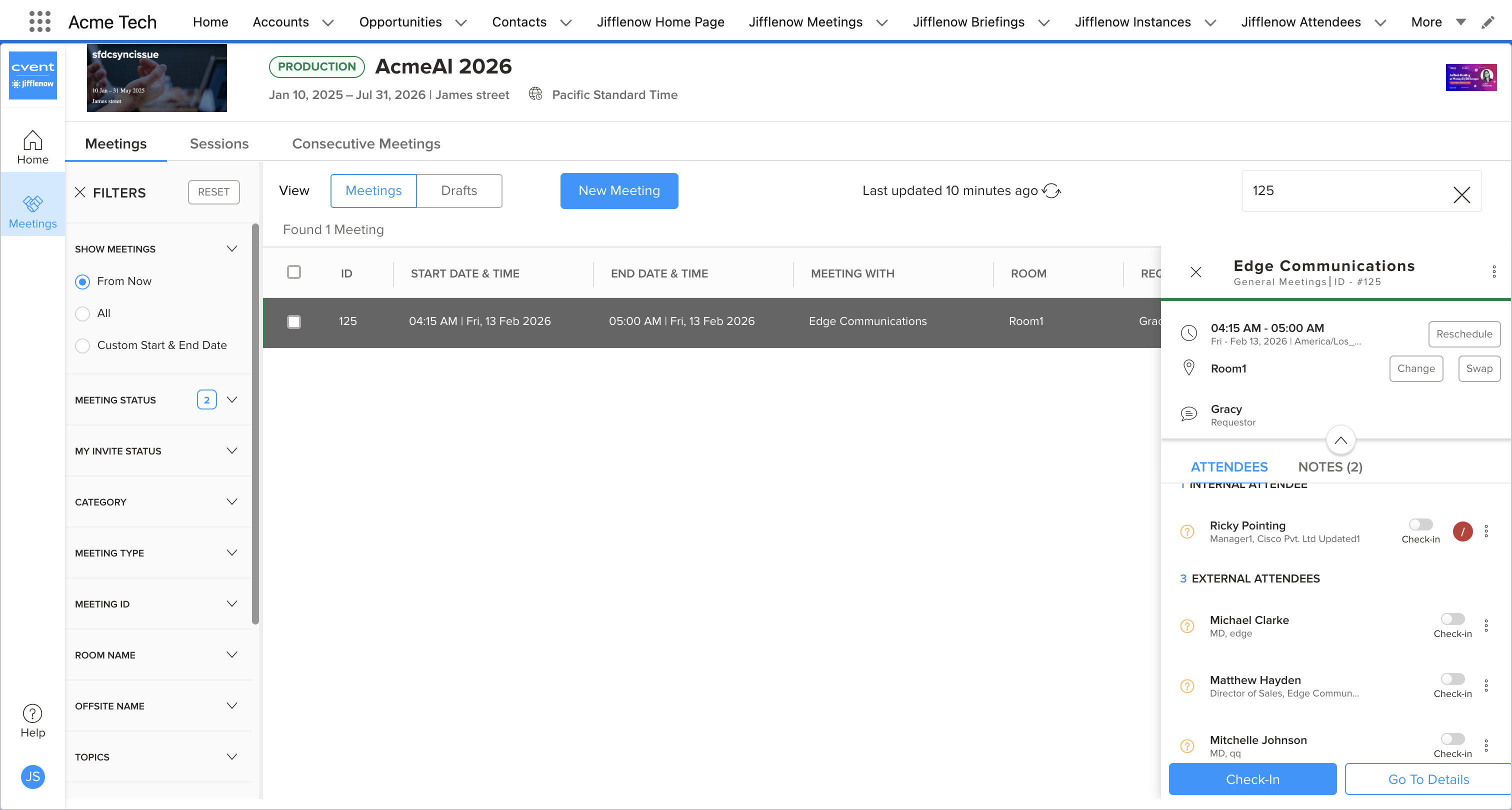
Task: Open the app launcher grid icon
Action: click(39, 21)
